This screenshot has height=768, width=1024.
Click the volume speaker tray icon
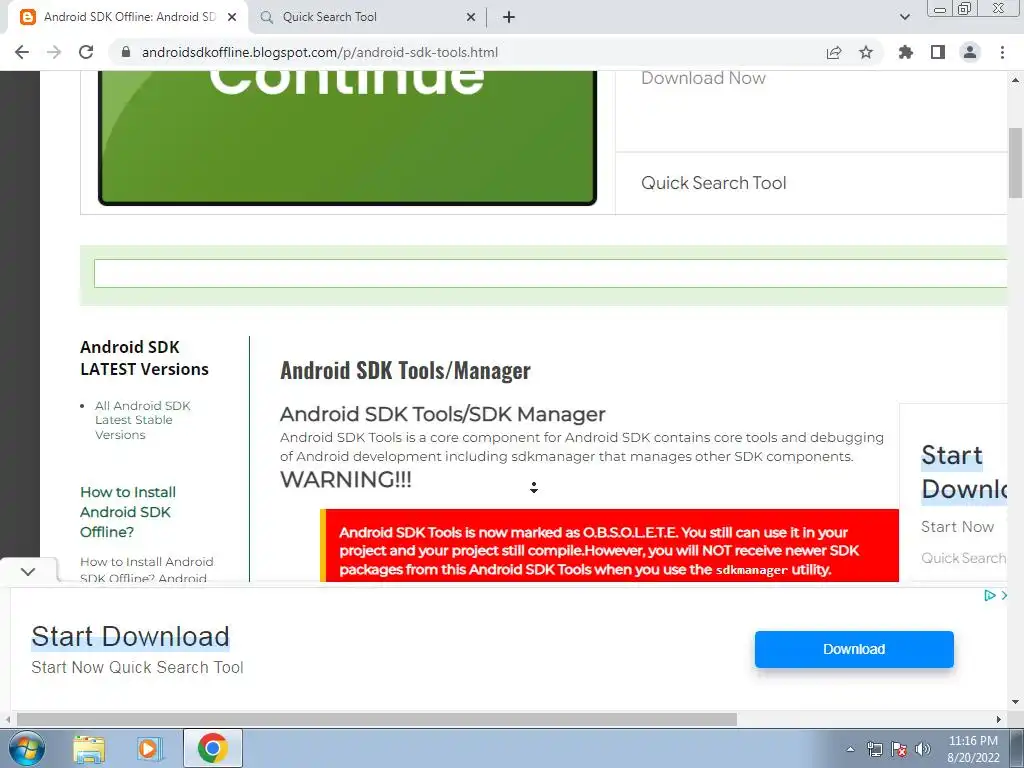pyautogui.click(x=923, y=749)
